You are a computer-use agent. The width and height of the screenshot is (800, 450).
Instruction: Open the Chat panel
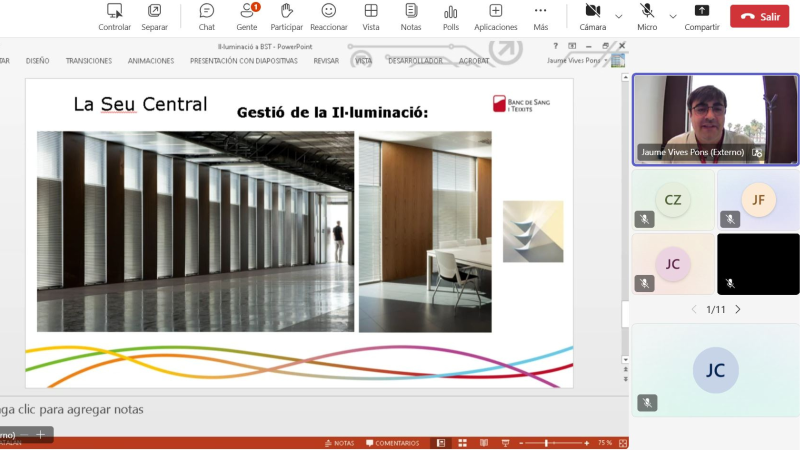tap(207, 17)
